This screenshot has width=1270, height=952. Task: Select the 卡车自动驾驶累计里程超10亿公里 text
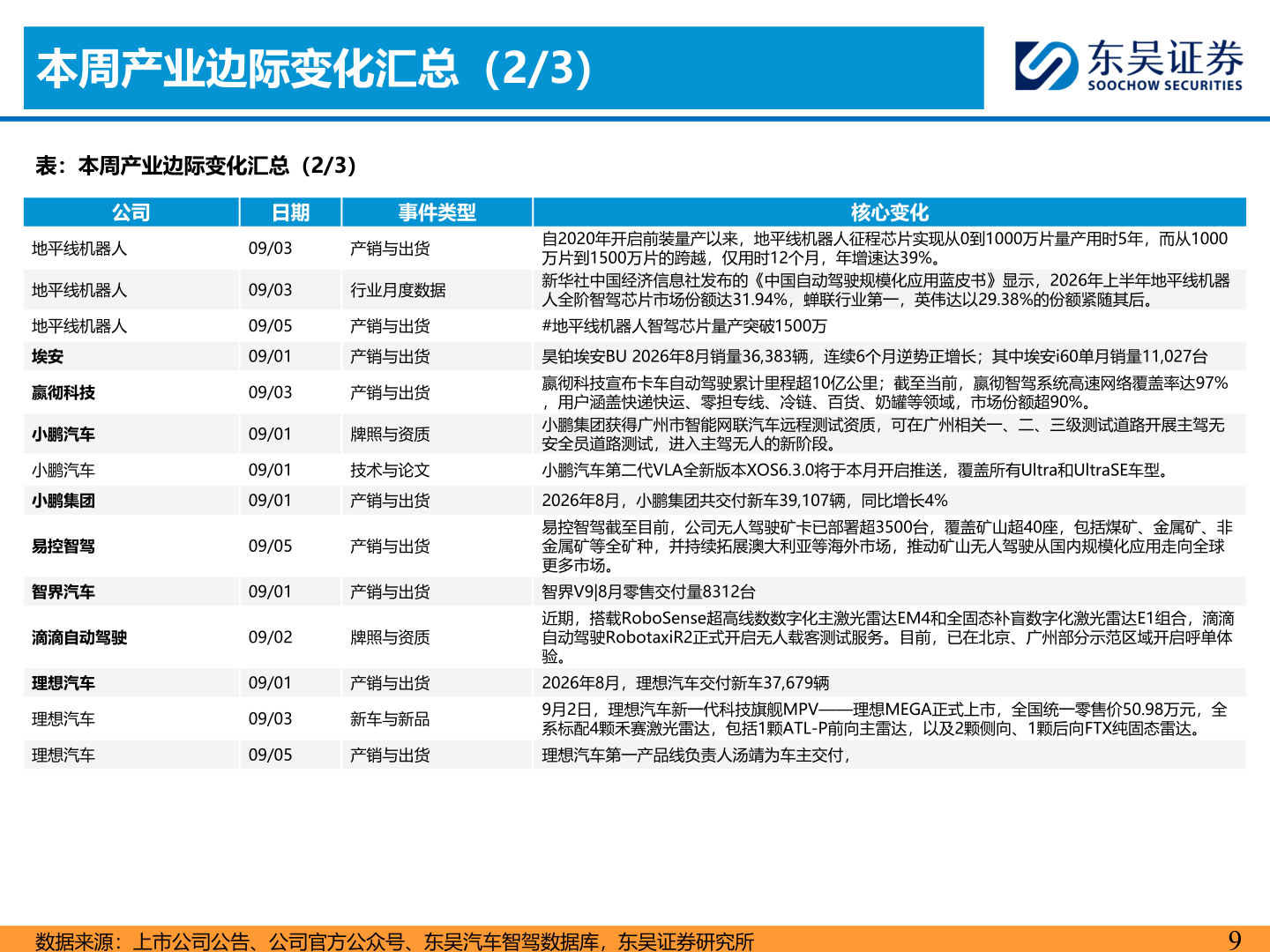885,392
